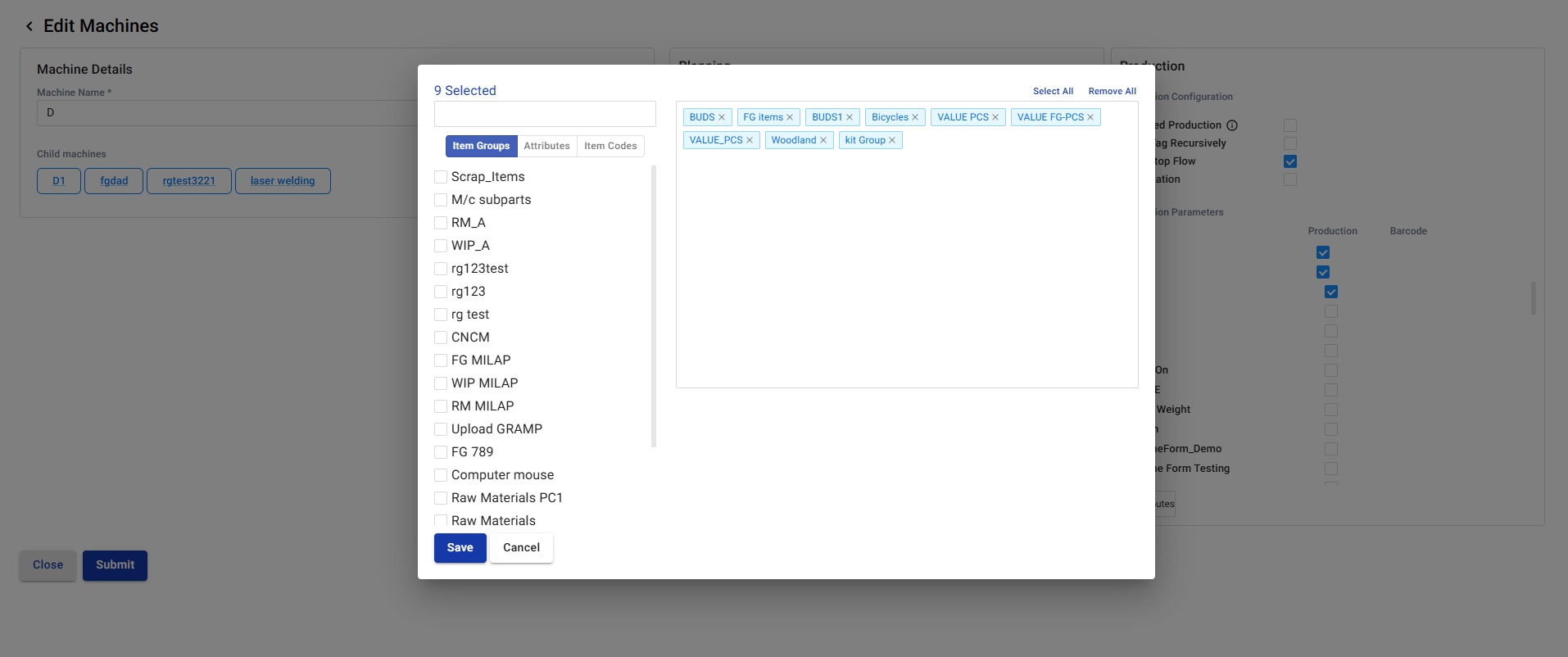Image resolution: width=1568 pixels, height=657 pixels.
Task: Click the search field under 9 Selected
Action: pyautogui.click(x=545, y=114)
